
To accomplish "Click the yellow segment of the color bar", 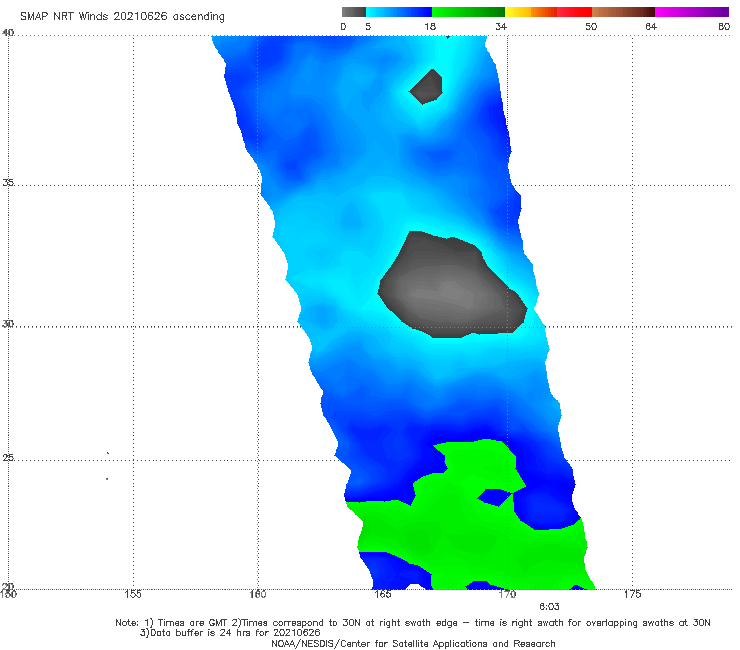I will coord(518,12).
